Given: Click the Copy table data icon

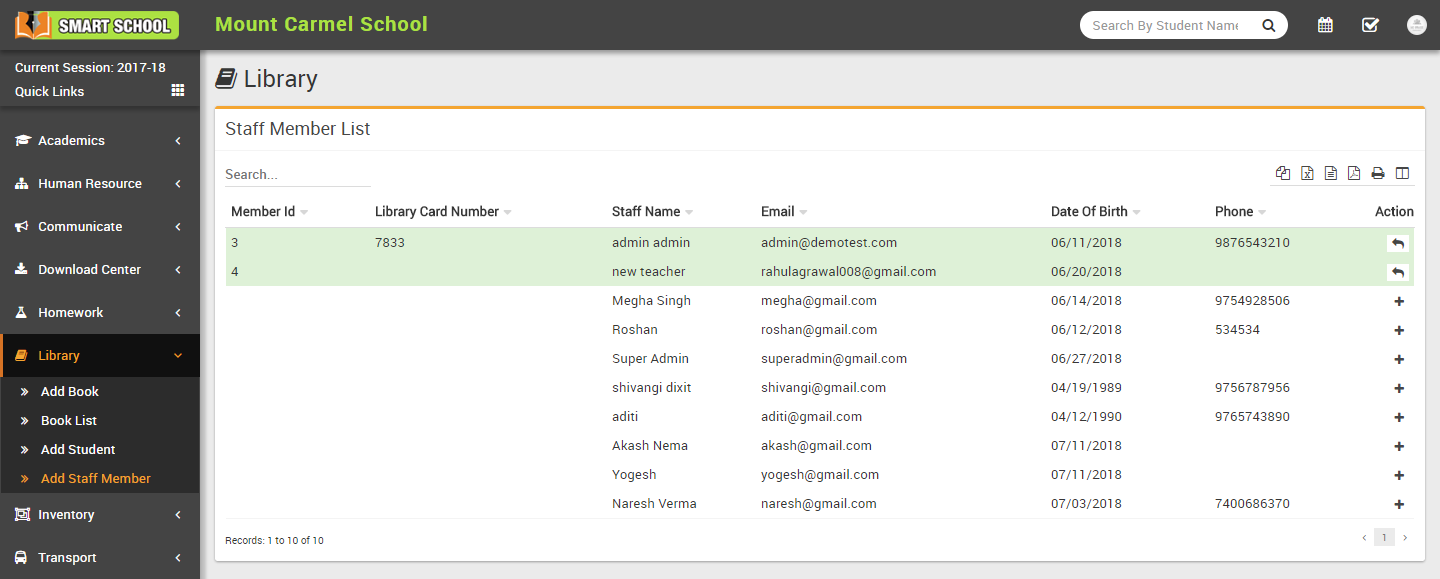Looking at the screenshot, I should 1283,173.
